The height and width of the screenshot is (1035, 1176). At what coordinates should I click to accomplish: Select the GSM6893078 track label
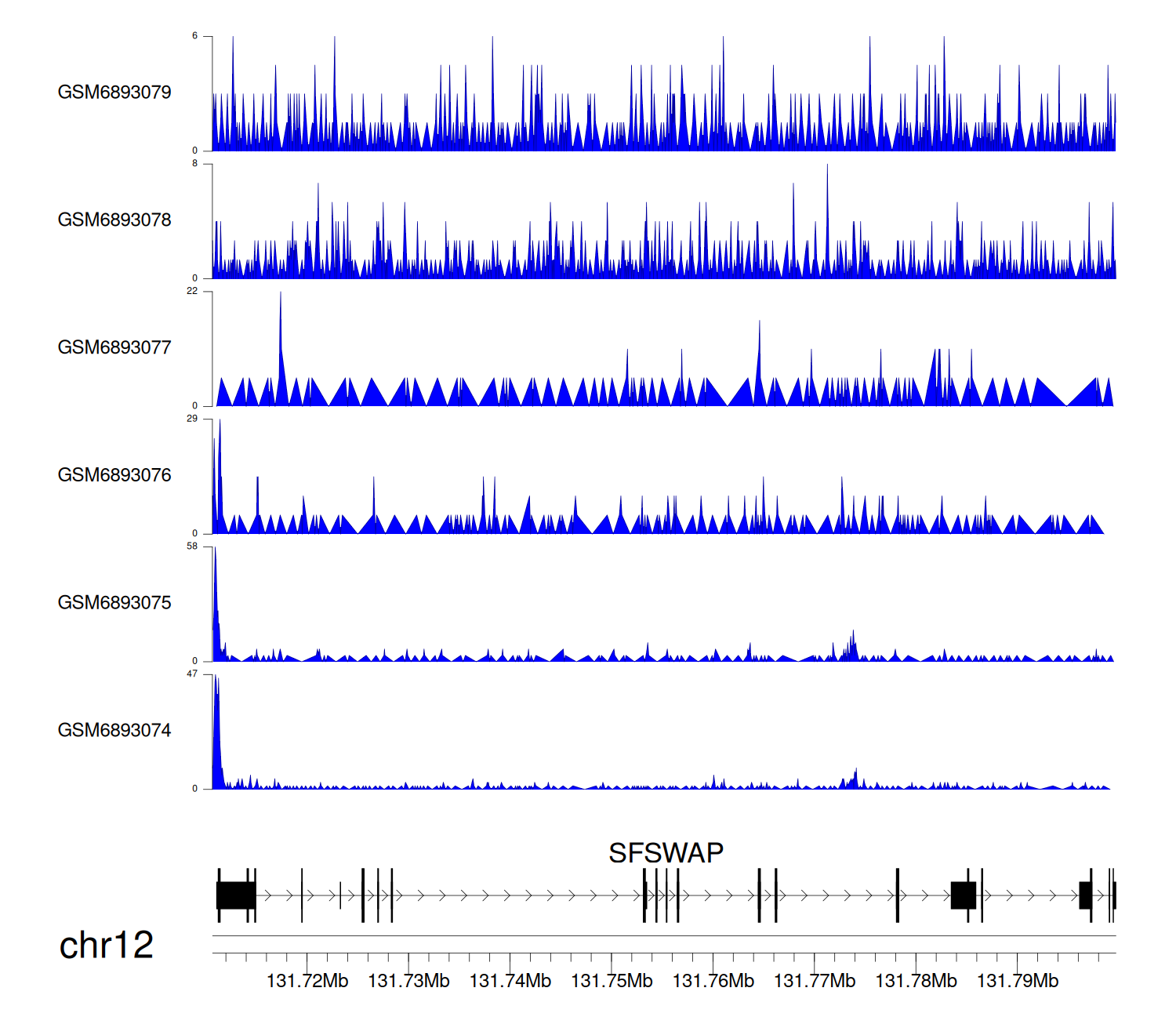(x=114, y=220)
